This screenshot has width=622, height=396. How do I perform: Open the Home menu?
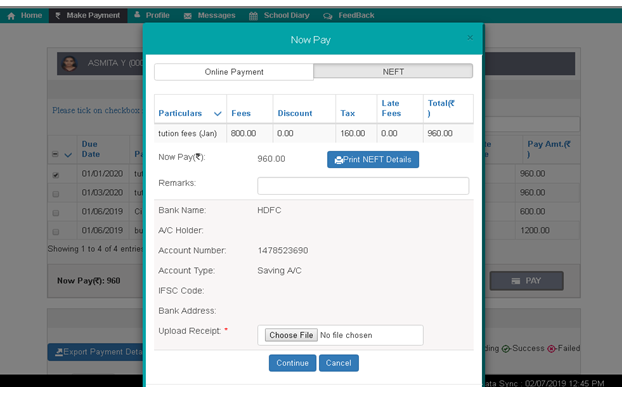point(25,15)
